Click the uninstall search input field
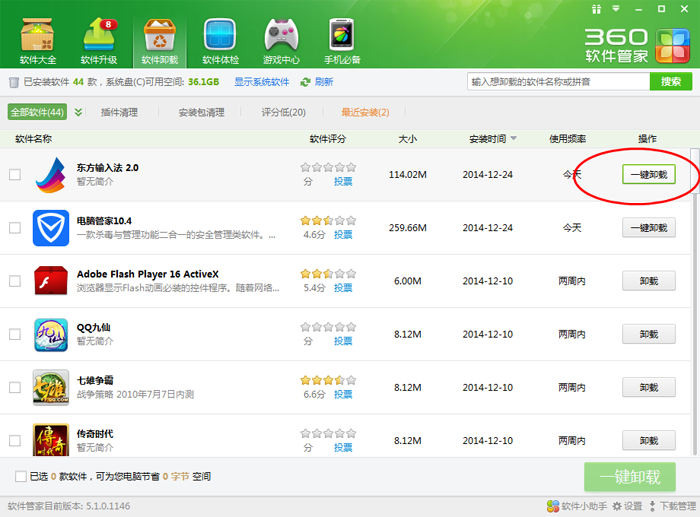The width and height of the screenshot is (700, 517). [558, 81]
